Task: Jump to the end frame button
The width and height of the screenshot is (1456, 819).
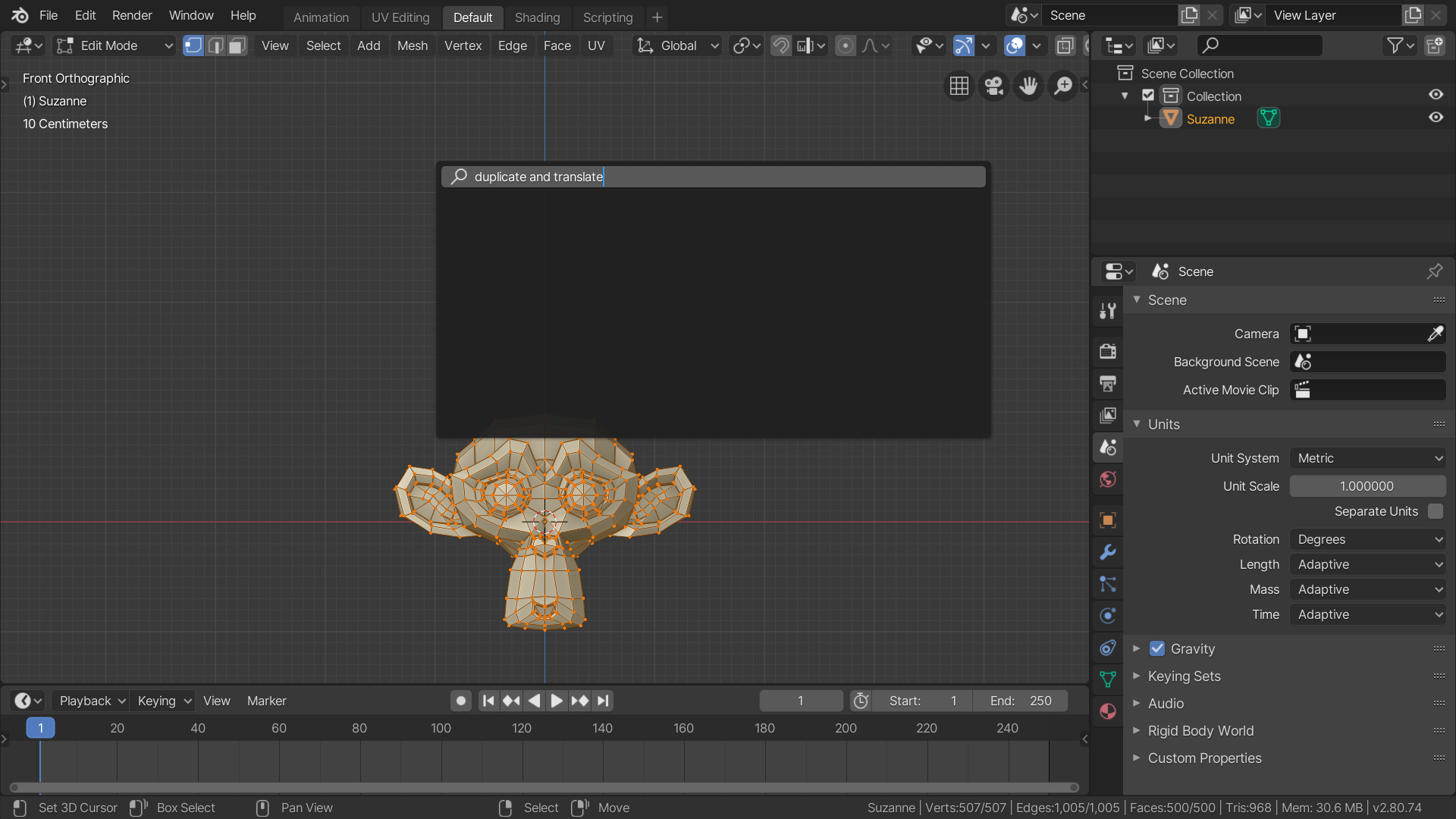Action: (603, 701)
